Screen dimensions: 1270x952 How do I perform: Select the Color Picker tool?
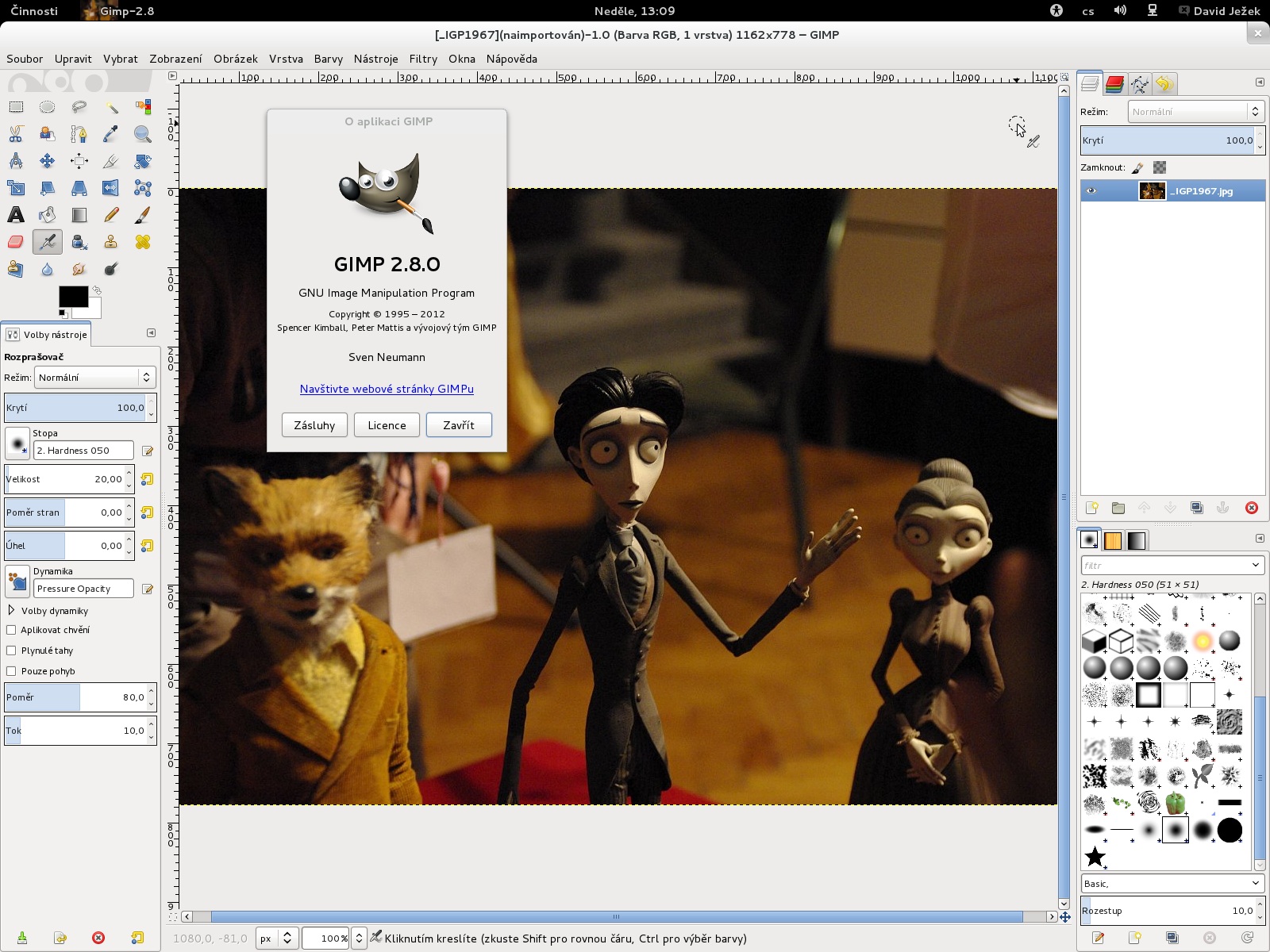point(111,134)
